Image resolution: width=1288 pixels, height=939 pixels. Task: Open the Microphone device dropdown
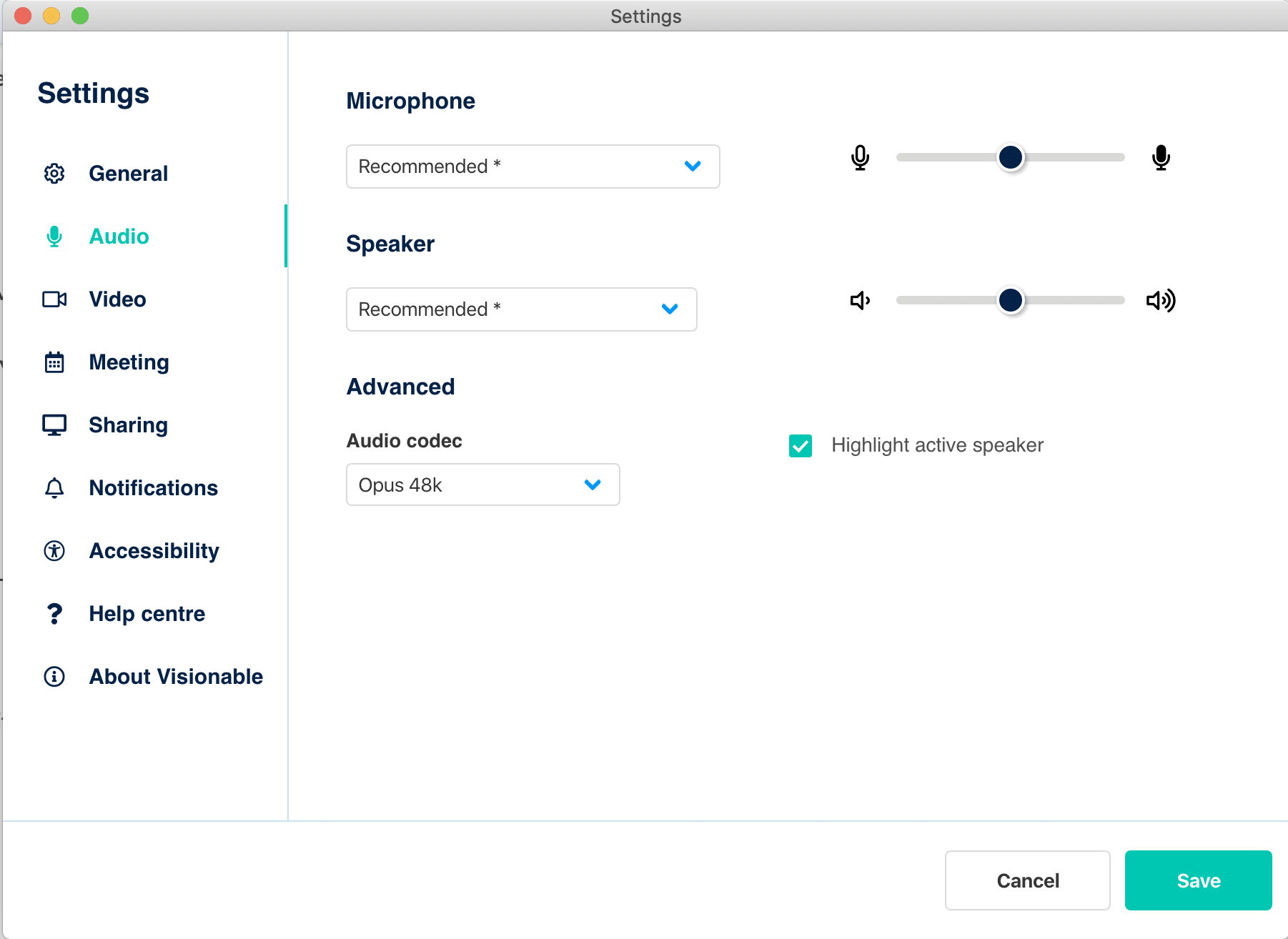coord(532,167)
